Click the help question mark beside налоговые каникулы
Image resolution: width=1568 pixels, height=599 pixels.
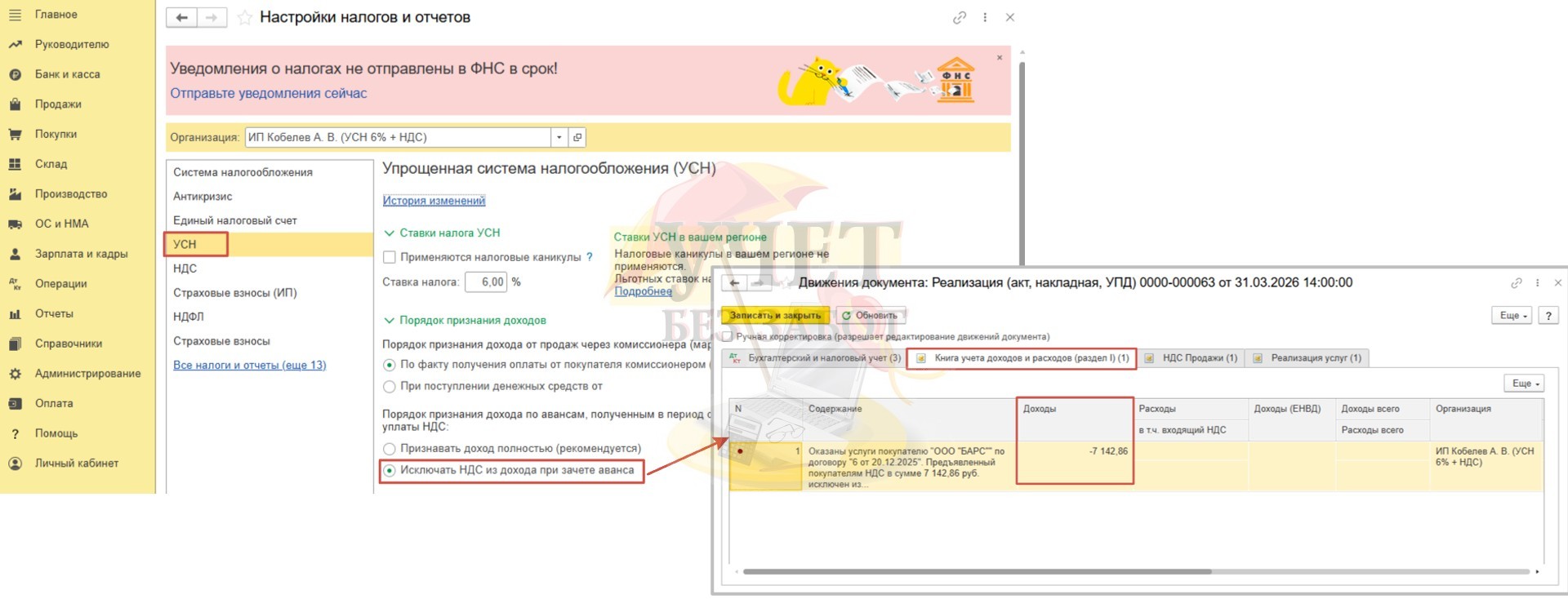(x=590, y=257)
